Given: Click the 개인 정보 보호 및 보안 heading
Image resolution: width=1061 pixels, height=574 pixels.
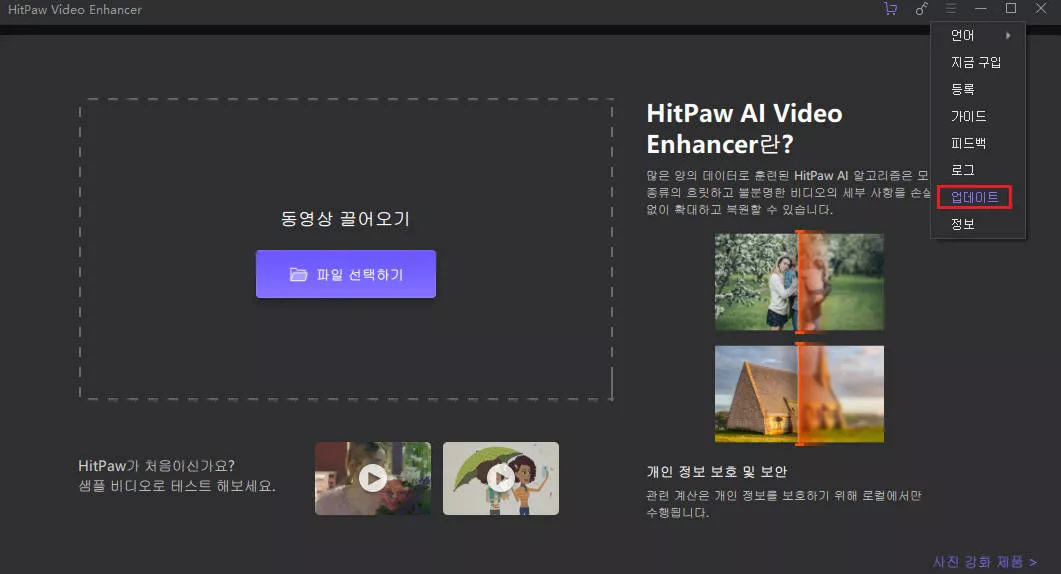Looking at the screenshot, I should point(717,472).
